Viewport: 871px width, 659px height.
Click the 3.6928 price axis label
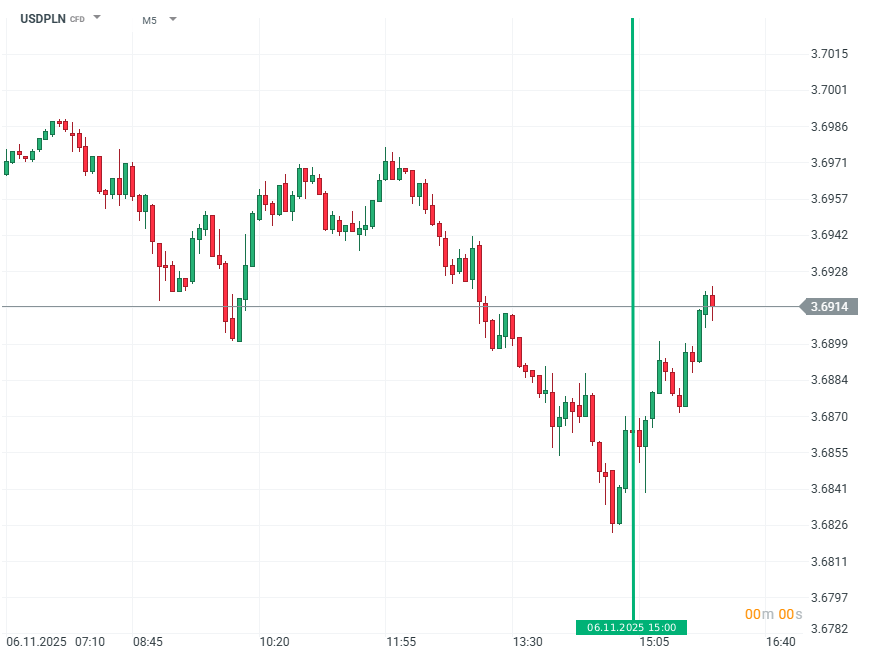pyautogui.click(x=829, y=272)
